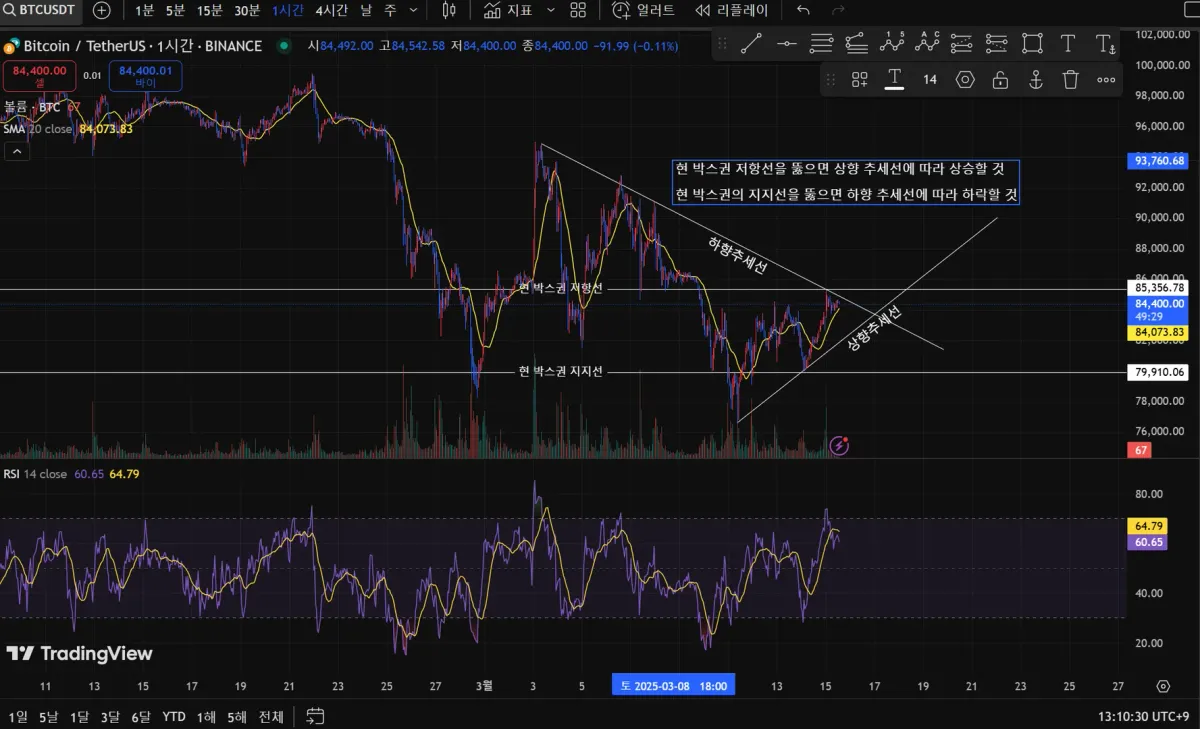Open the indicator templates grid icon
Screen dimensions: 1200x729
tap(578, 11)
